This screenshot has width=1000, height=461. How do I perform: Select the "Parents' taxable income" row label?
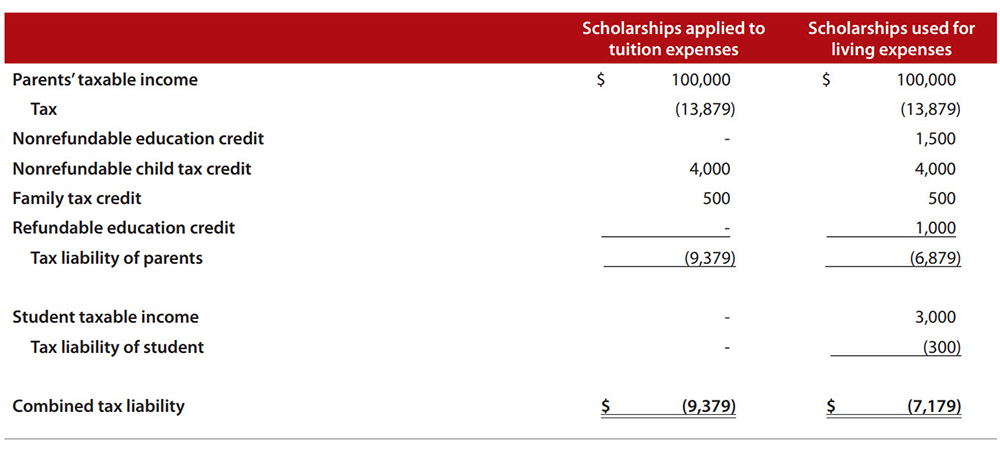(105, 80)
